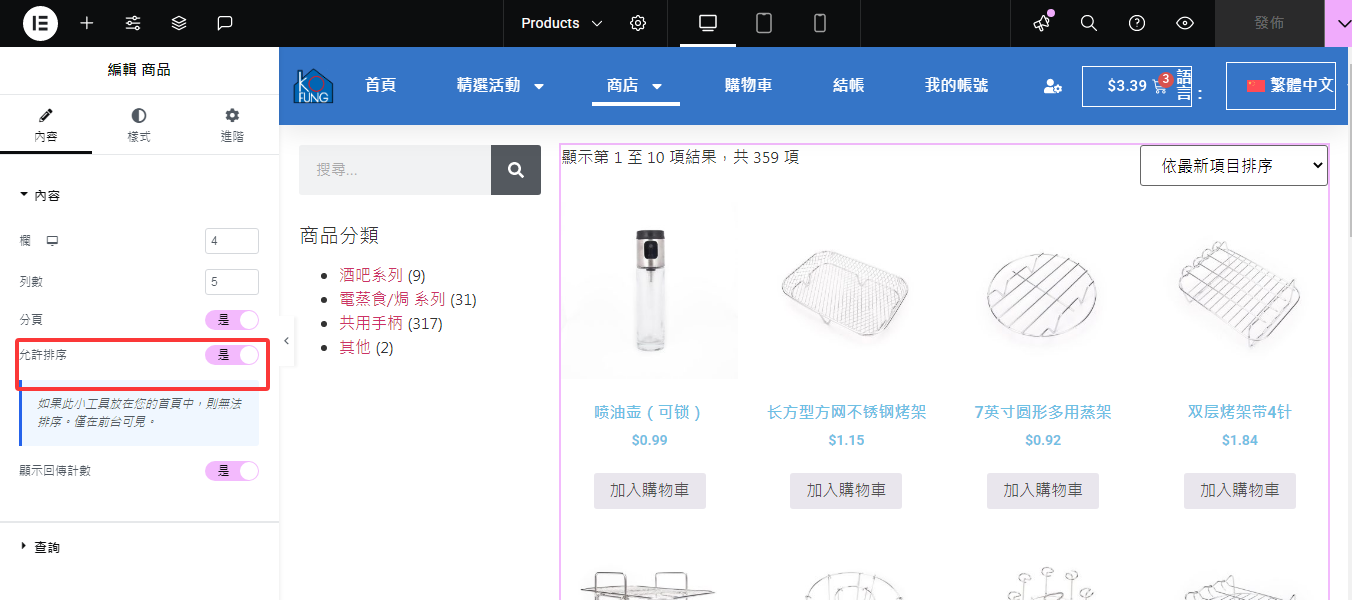Viewport: 1352px width, 600px height.
Task: Click the KFUNG site logo
Action: (313, 86)
